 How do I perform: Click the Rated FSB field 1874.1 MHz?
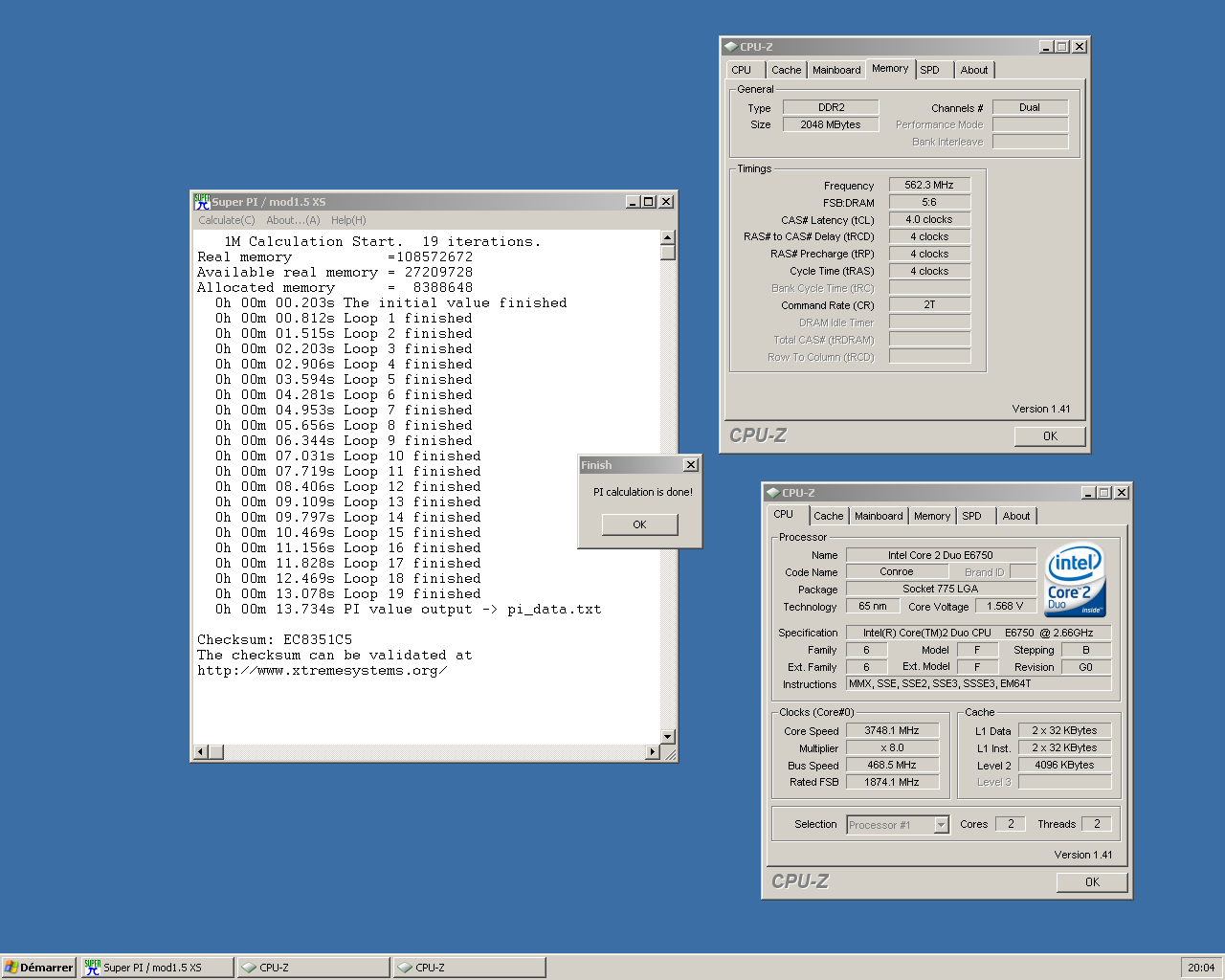(x=892, y=782)
